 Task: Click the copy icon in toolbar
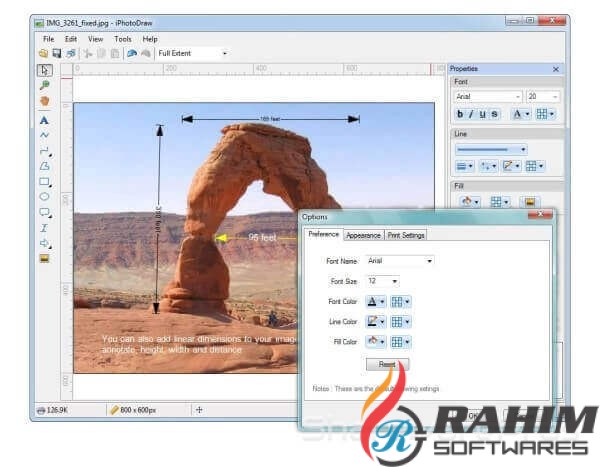click(x=101, y=54)
